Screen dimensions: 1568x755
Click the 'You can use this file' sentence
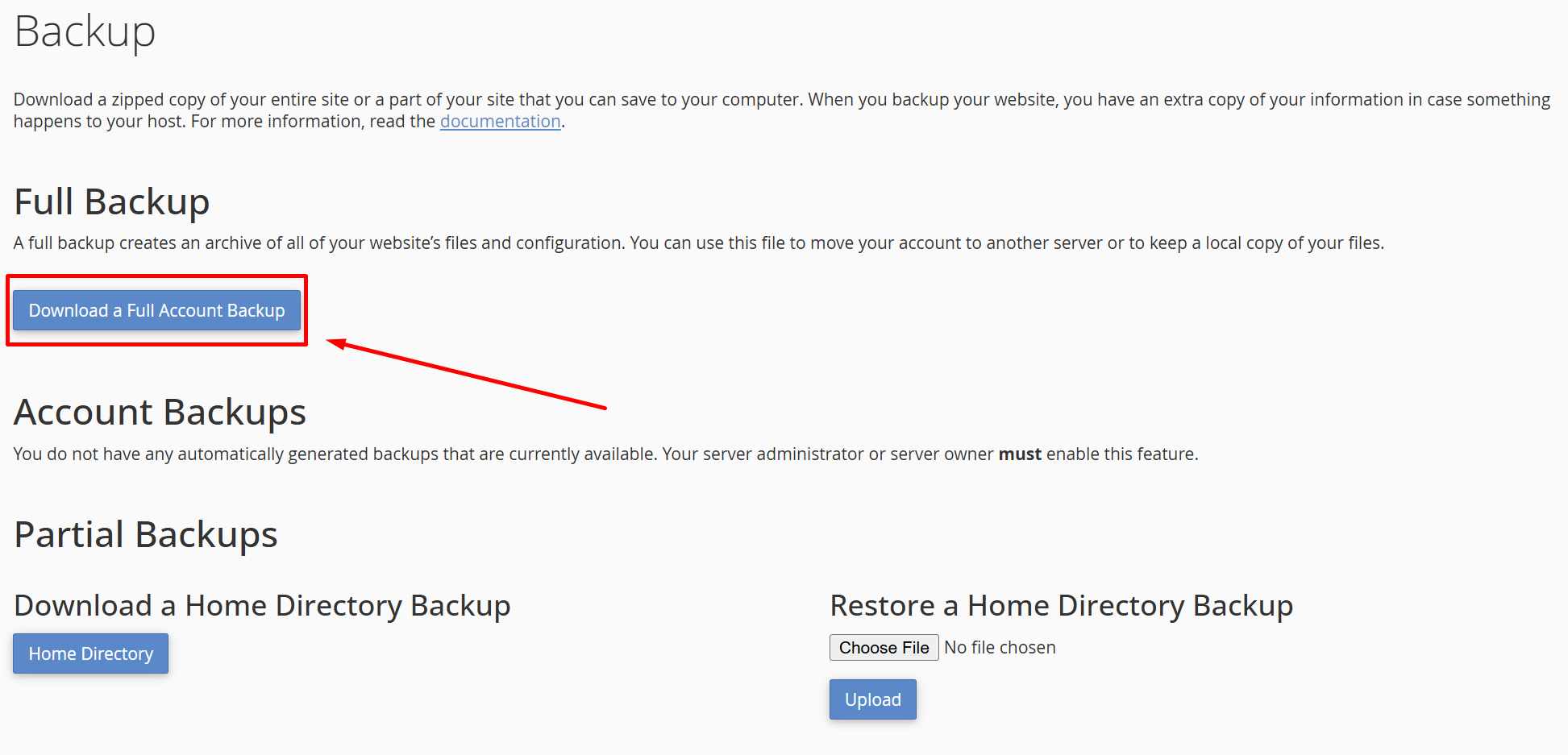tap(1006, 243)
